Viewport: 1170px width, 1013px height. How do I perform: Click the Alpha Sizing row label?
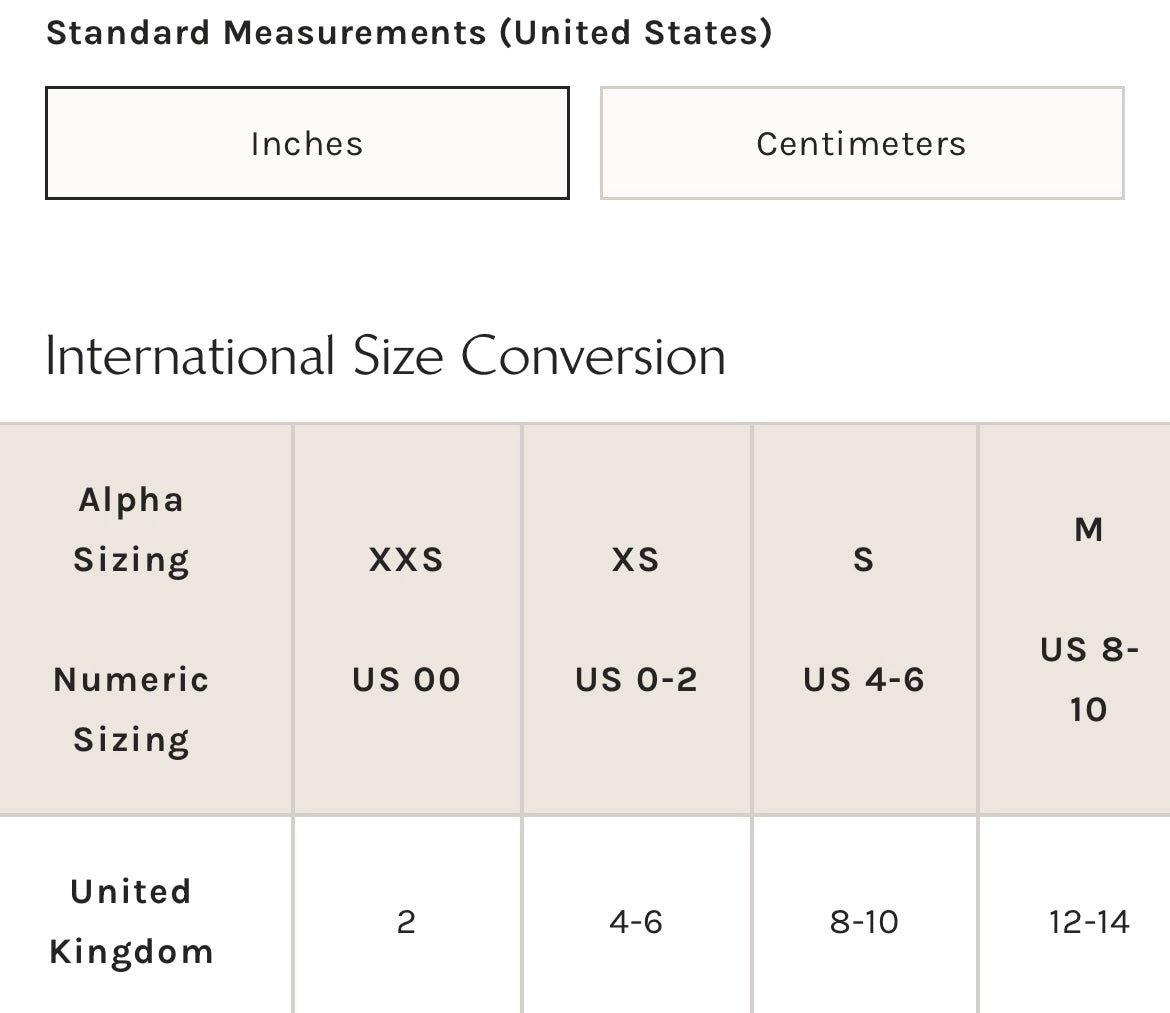[131, 529]
